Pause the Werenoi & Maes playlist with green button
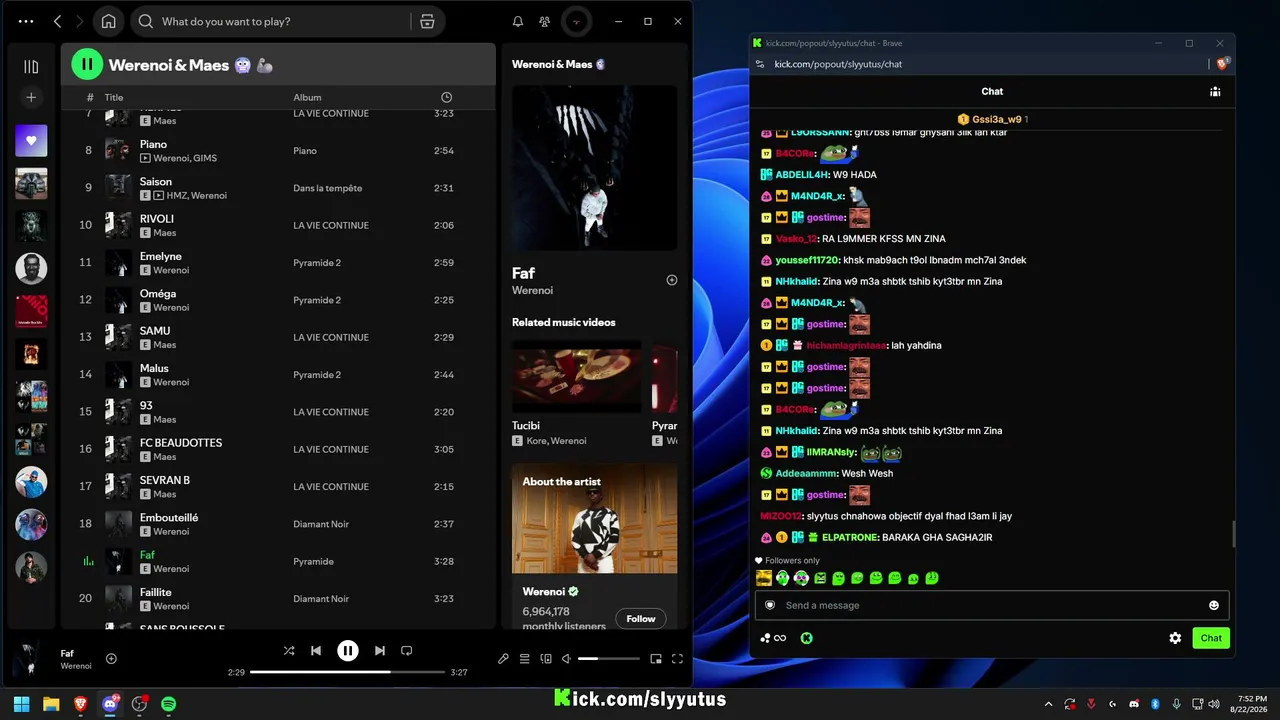The image size is (1280, 720). point(87,65)
